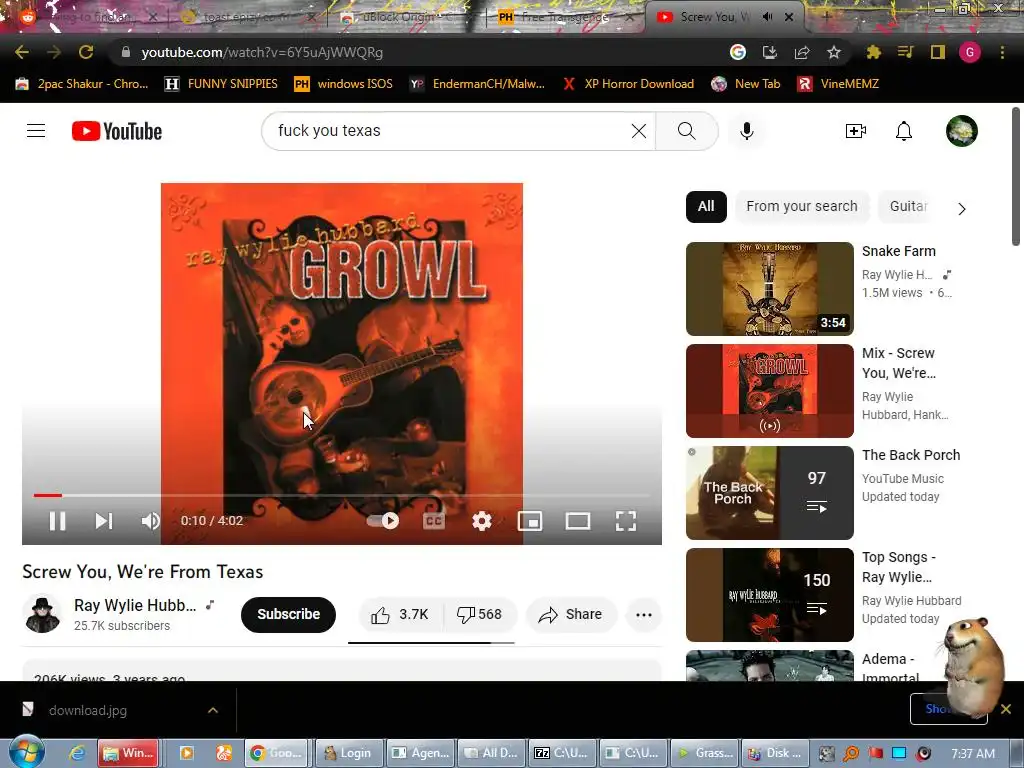This screenshot has height=768, width=1024.
Task: Open VineMEMZ bookmark
Action: 839,84
